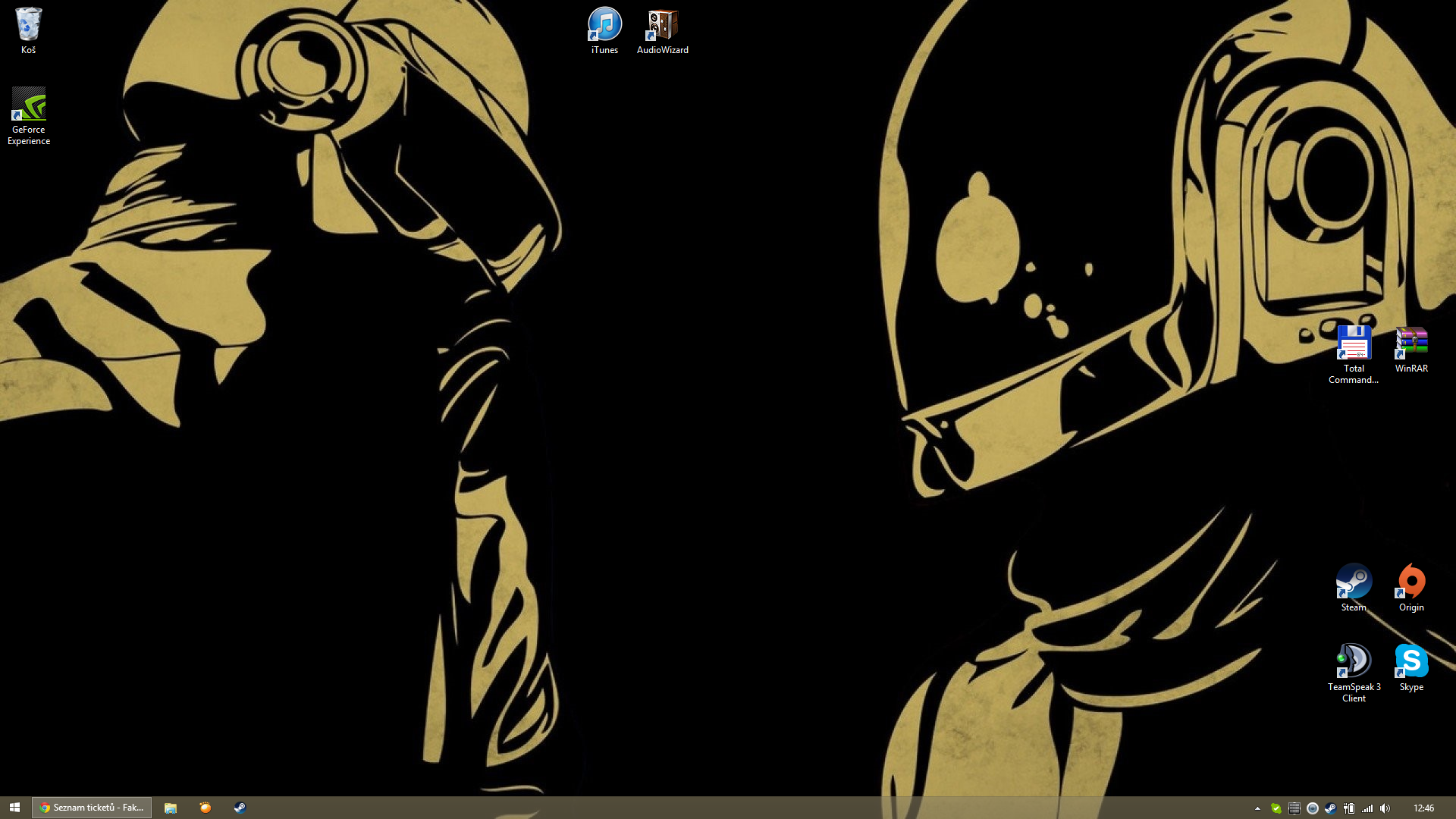Click the green Skype status tray icon
1456x819 pixels.
1276,808
